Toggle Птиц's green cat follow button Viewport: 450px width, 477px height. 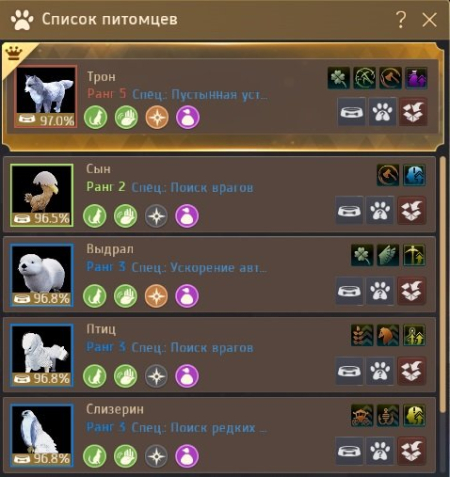95,376
